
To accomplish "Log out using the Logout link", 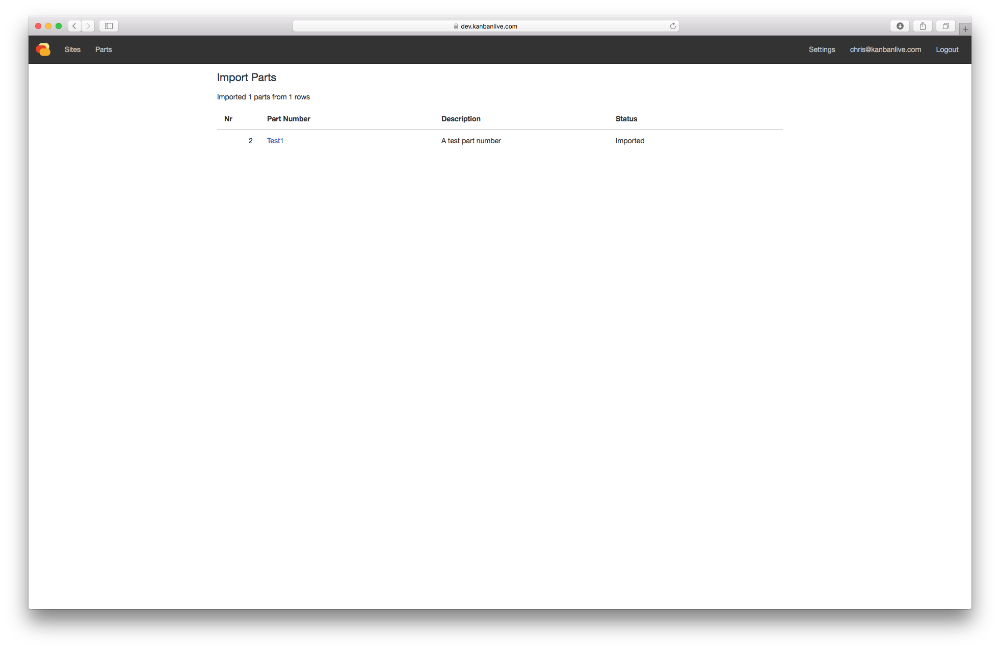I will (947, 50).
